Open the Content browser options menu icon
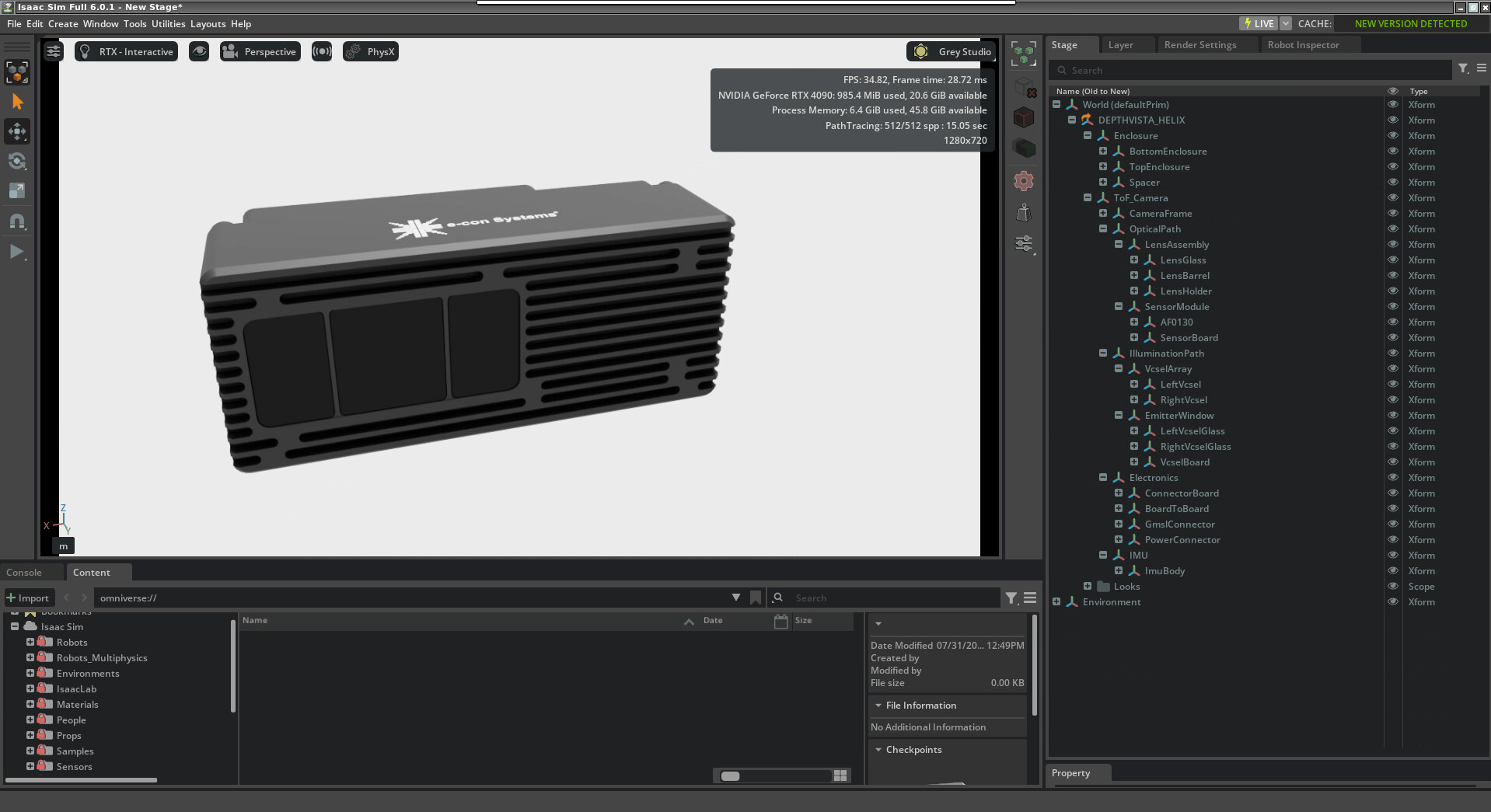Image resolution: width=1491 pixels, height=812 pixels. coord(1030,598)
